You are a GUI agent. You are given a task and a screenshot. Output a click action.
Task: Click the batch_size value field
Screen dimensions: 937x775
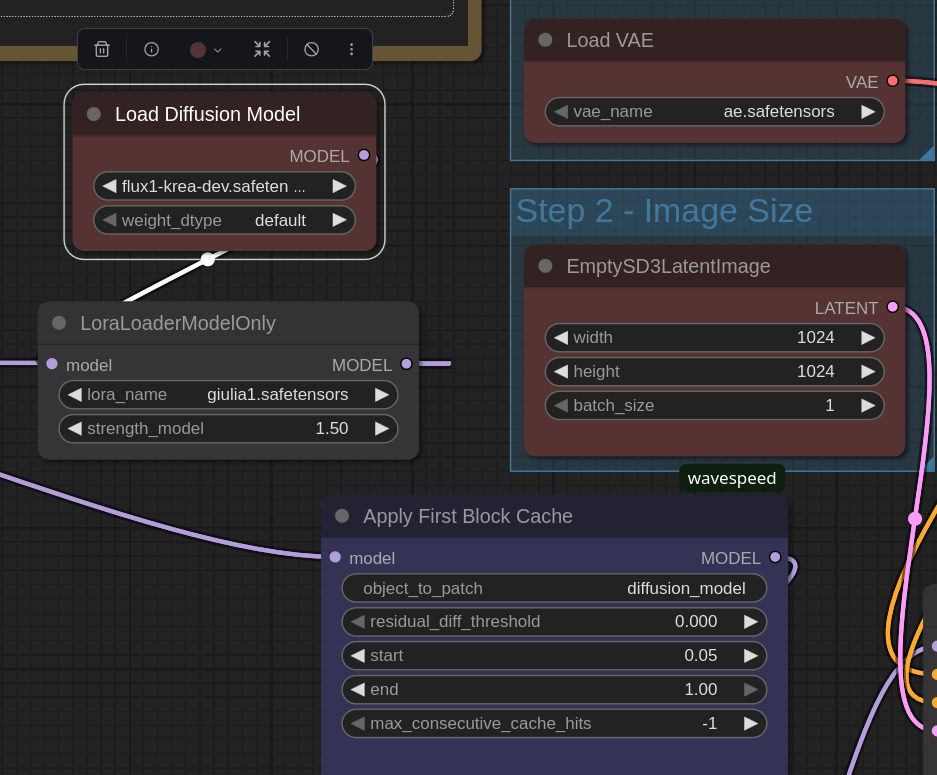[714, 406]
